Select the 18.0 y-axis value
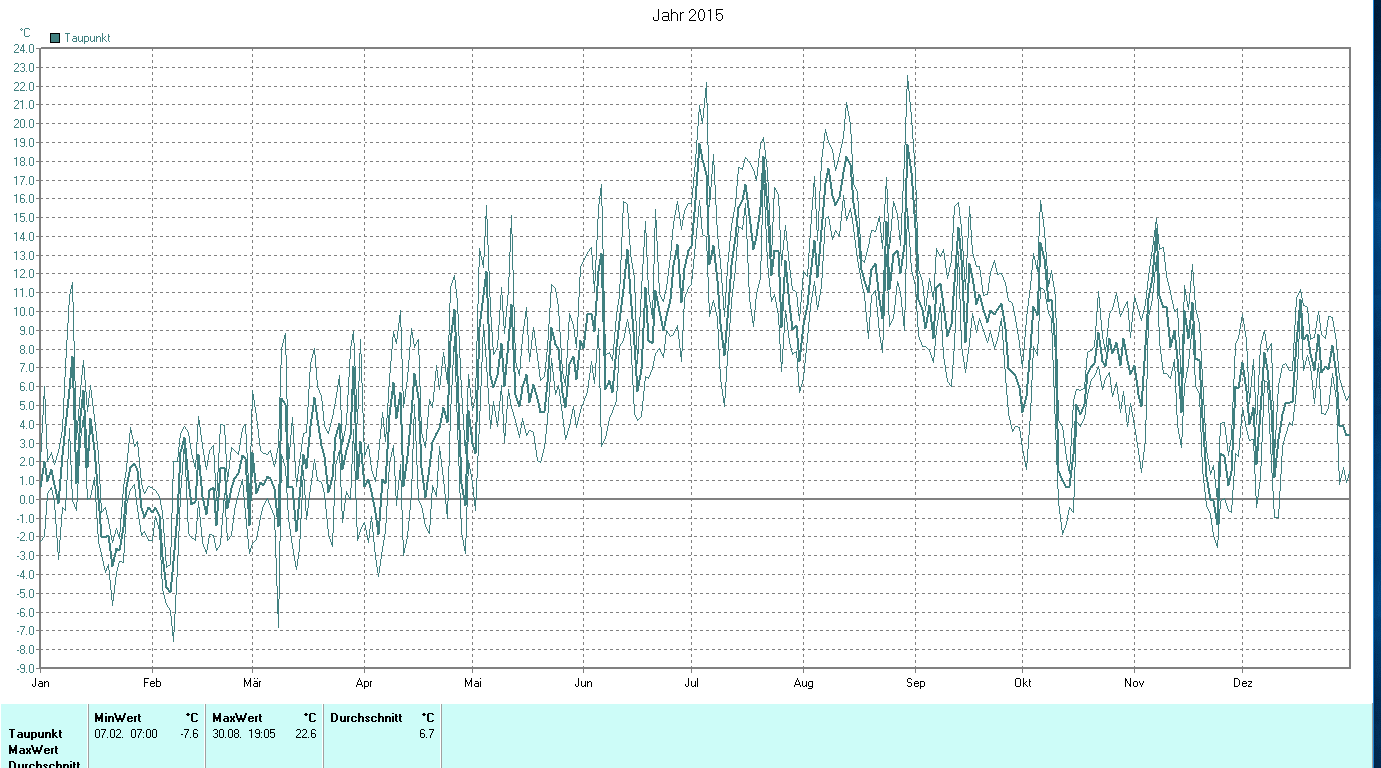Image resolution: width=1381 pixels, height=768 pixels. (x=24, y=161)
